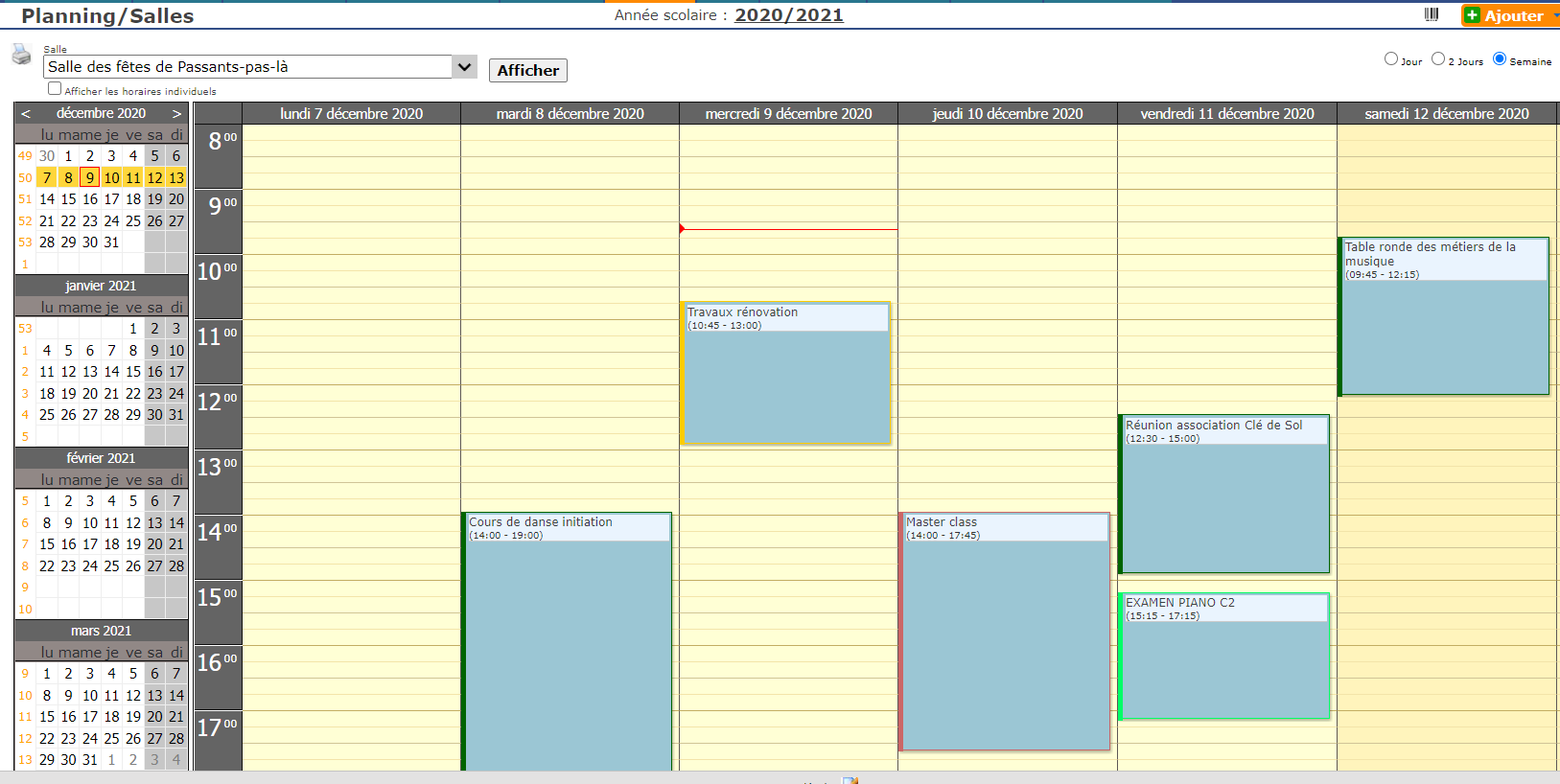Select 14 décembre in the mini calendar
This screenshot has width=1560, height=784.
[47, 199]
